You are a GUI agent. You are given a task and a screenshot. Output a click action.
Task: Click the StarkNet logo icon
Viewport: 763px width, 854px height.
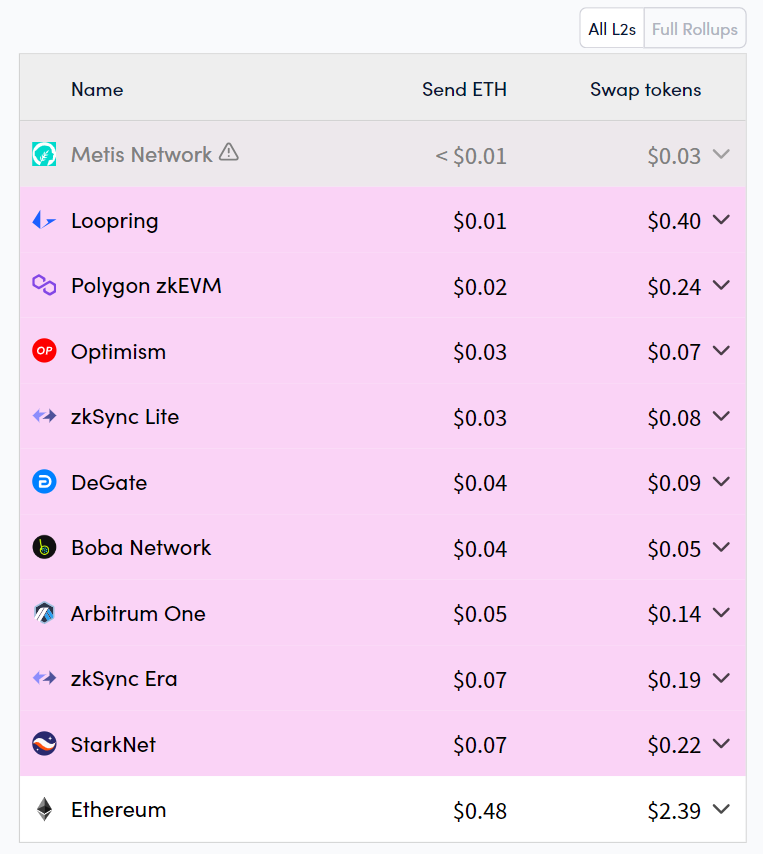point(44,744)
